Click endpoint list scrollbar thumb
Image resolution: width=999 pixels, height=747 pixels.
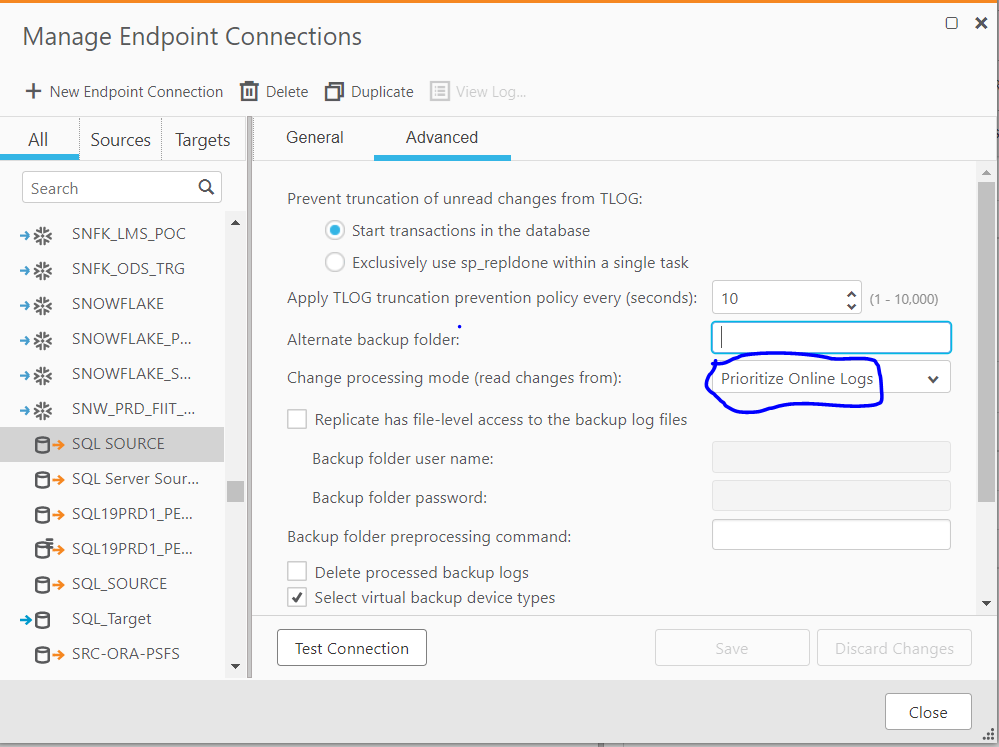pos(235,491)
